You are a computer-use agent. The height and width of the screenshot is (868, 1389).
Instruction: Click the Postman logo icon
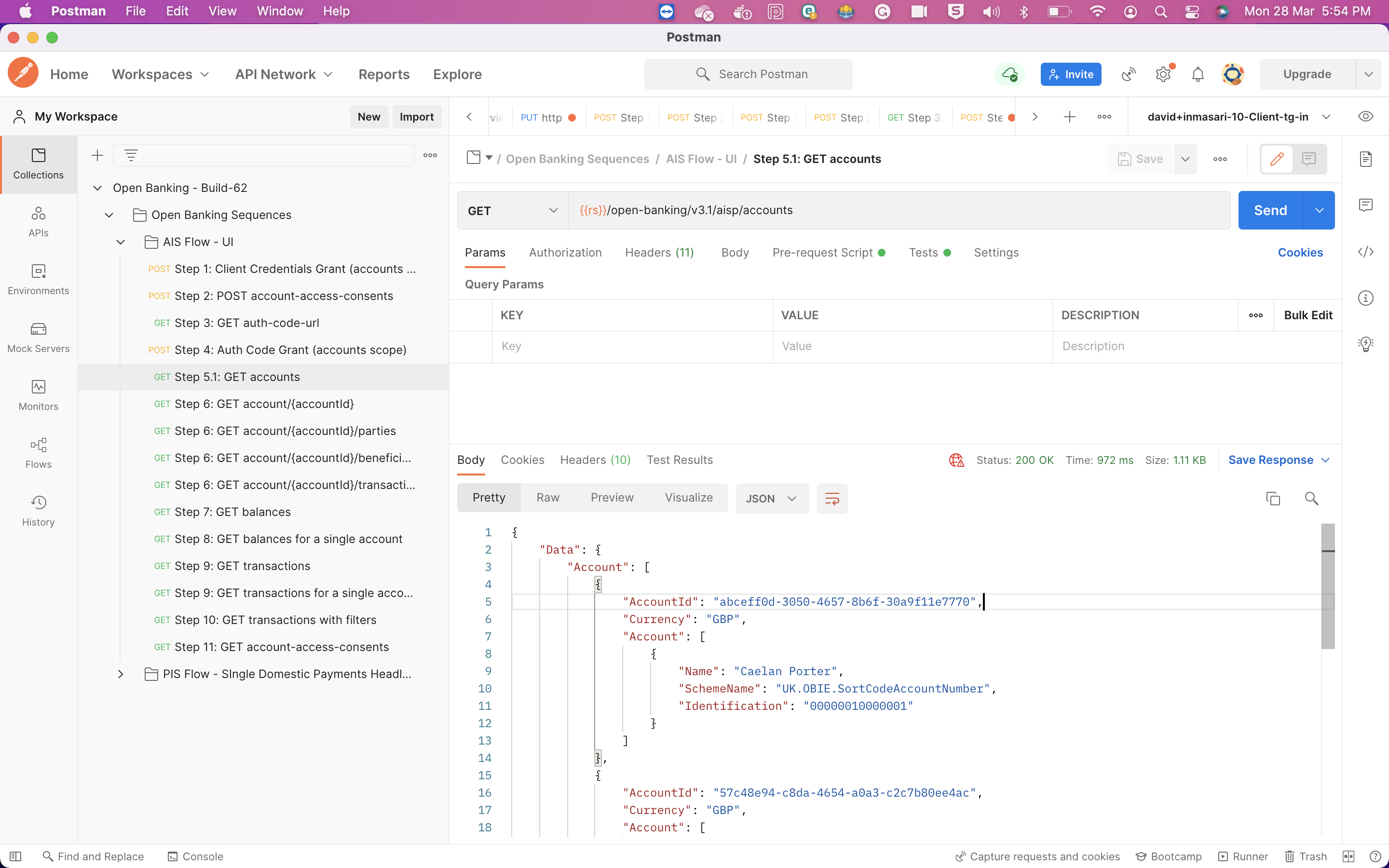[23, 73]
